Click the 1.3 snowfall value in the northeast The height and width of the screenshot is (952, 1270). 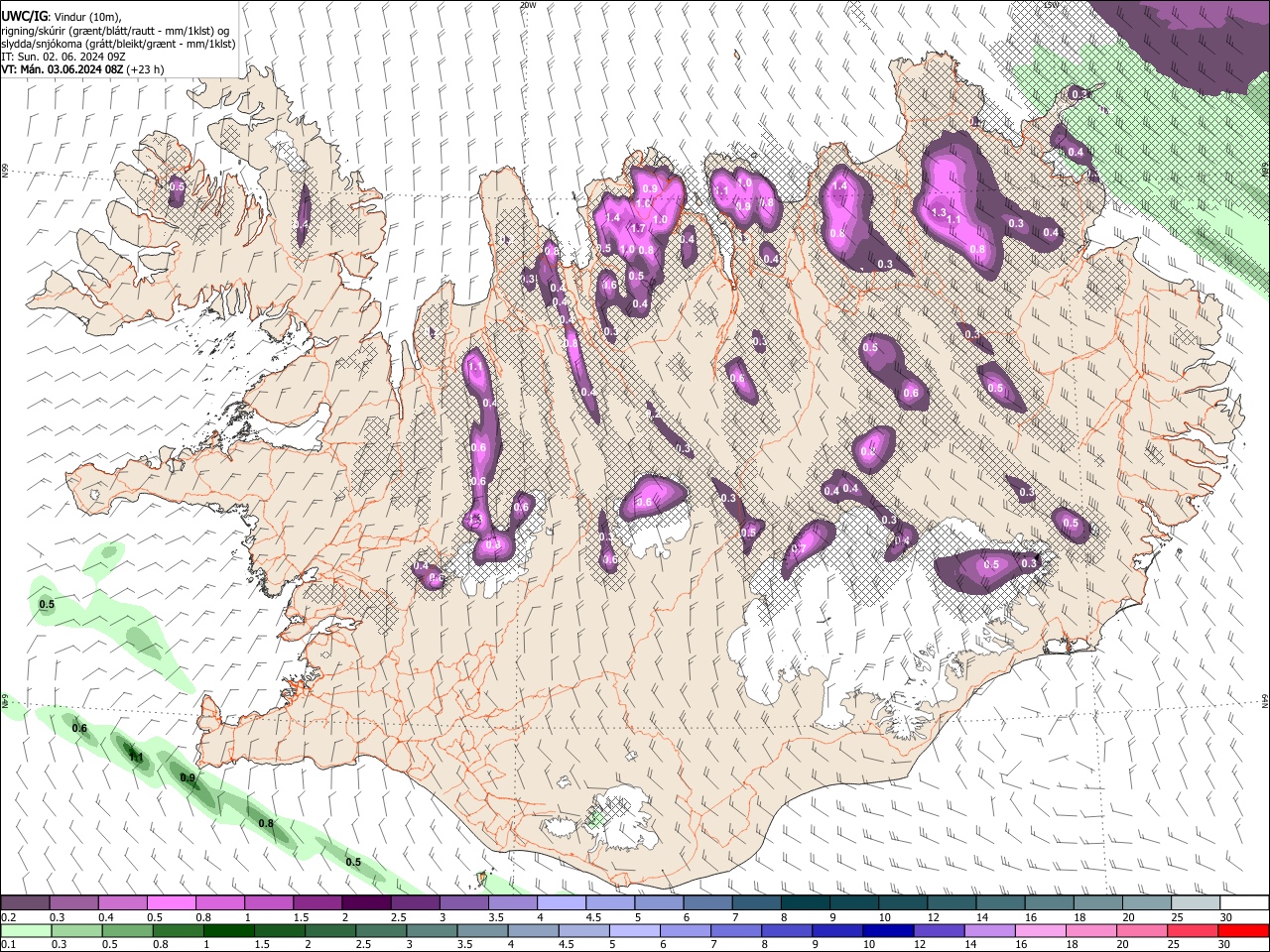(939, 212)
